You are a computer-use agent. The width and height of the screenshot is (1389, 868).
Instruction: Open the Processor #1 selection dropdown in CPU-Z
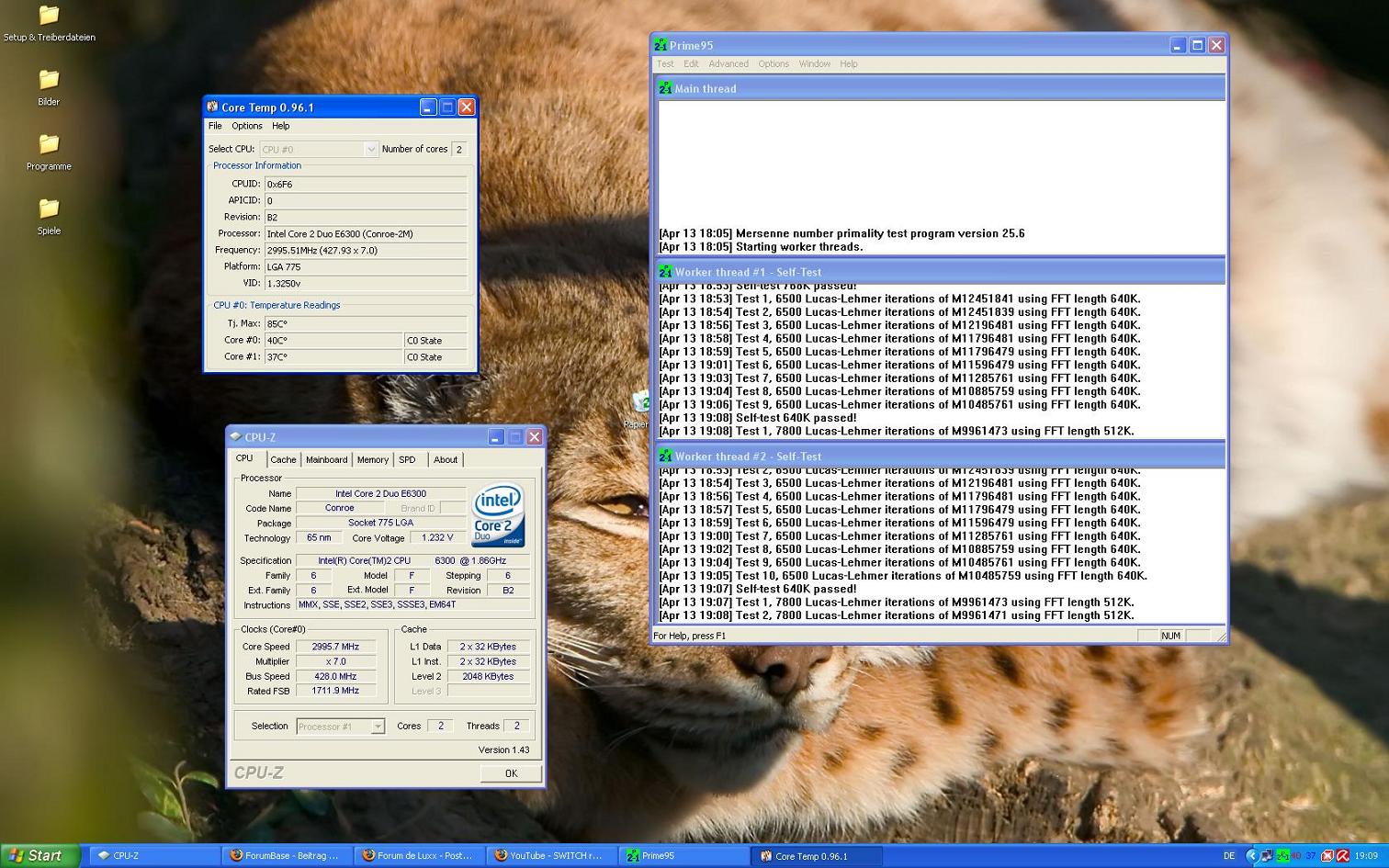point(340,726)
